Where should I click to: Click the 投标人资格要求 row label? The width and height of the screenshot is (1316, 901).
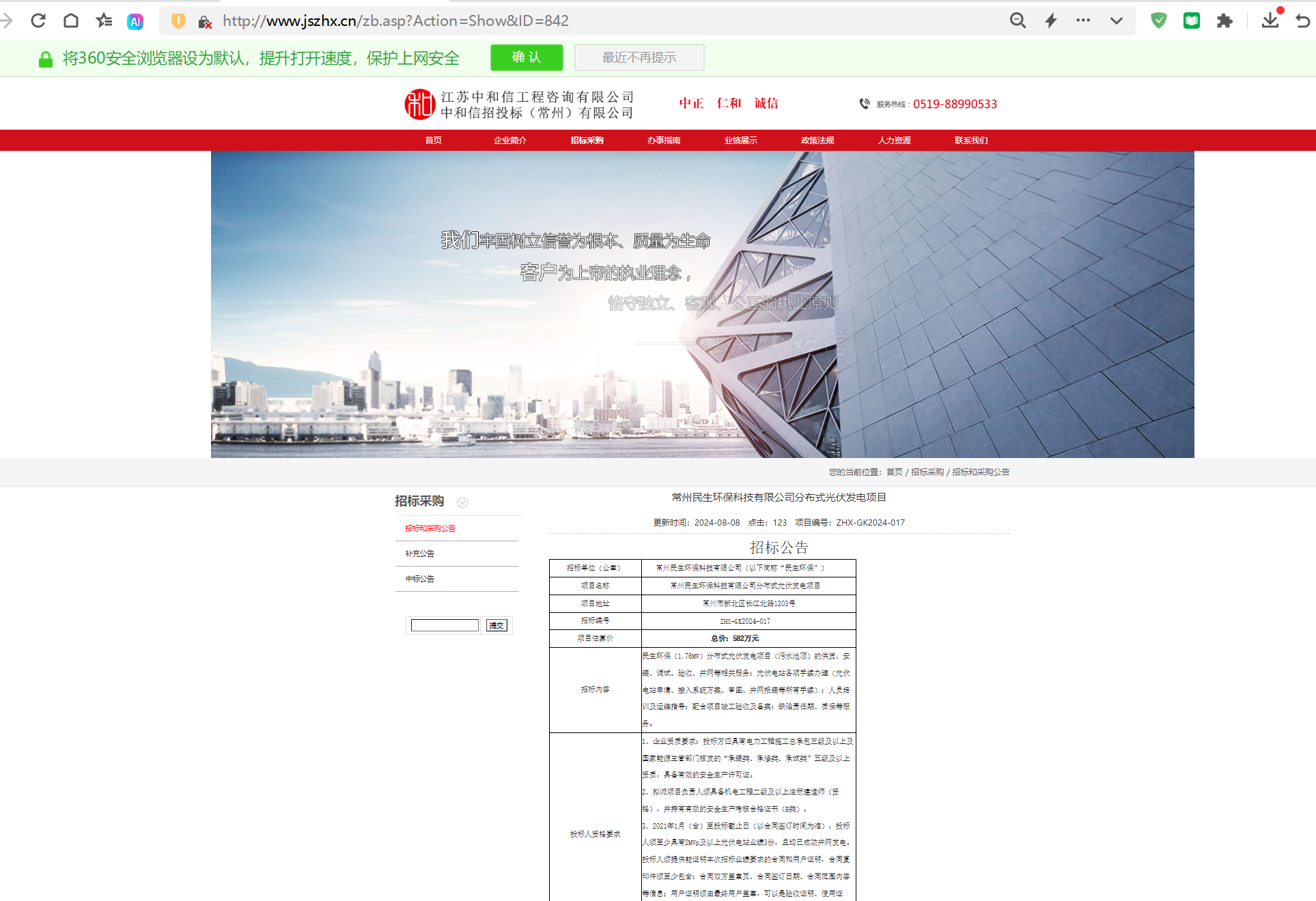tap(595, 834)
